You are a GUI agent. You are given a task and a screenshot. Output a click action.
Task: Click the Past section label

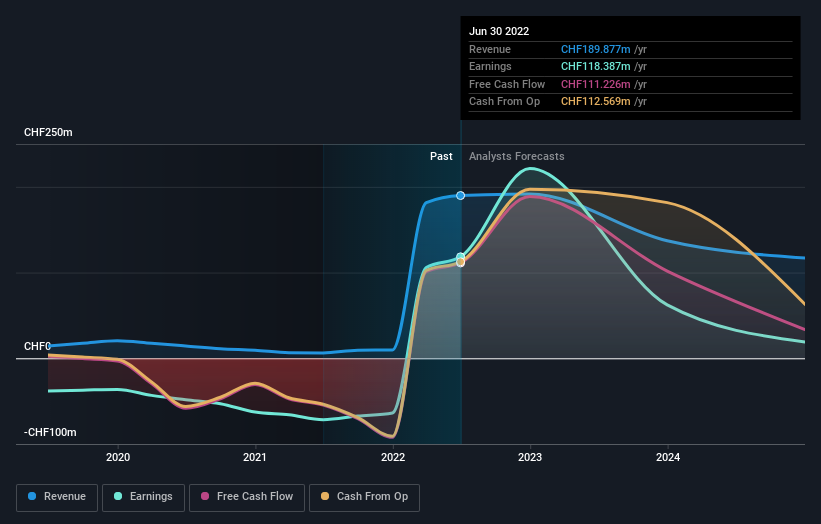point(441,156)
